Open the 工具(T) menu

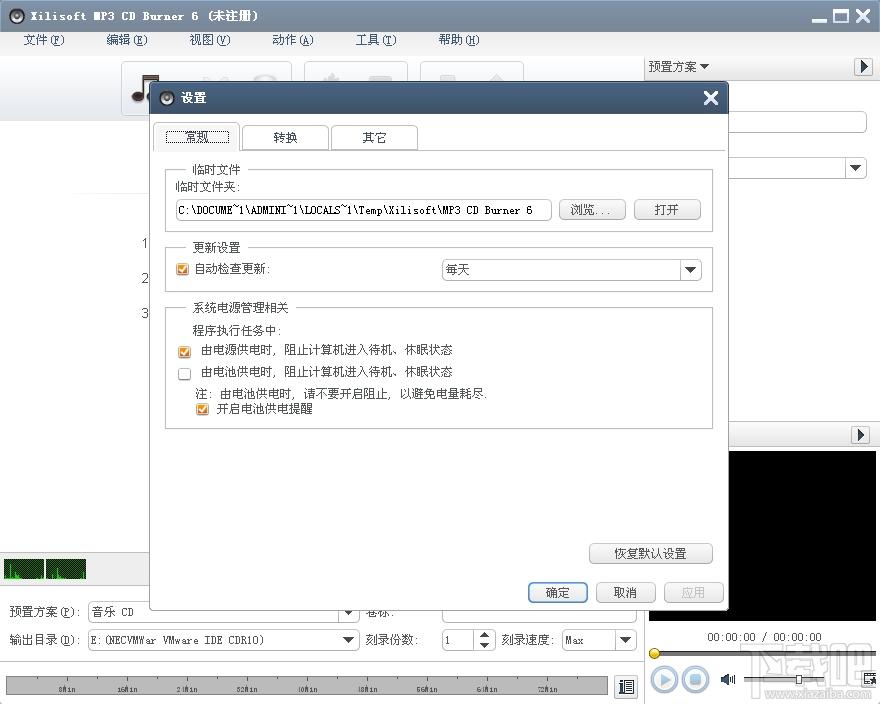tap(375, 40)
